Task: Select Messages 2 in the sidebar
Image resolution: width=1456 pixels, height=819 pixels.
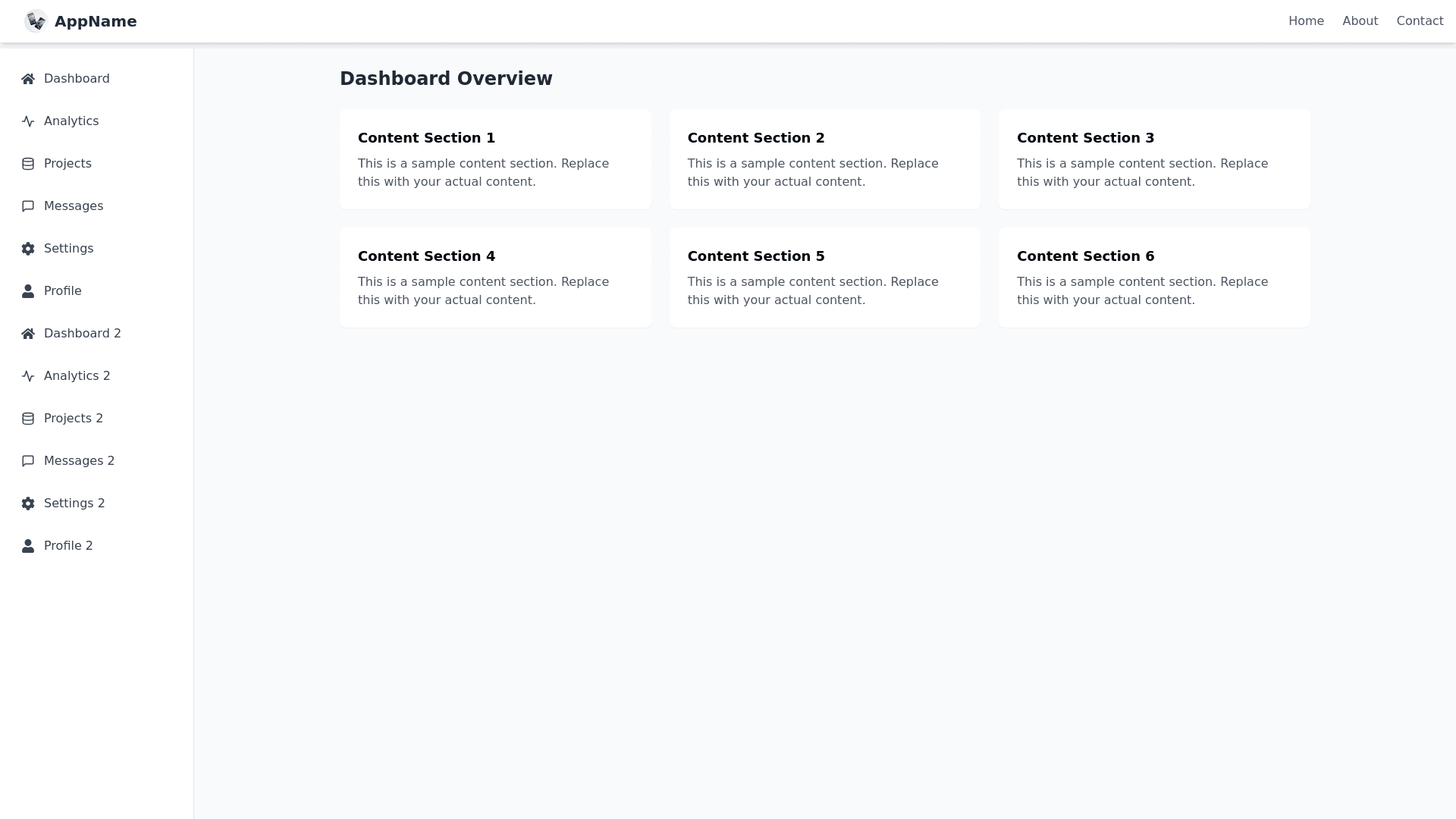Action: [79, 461]
